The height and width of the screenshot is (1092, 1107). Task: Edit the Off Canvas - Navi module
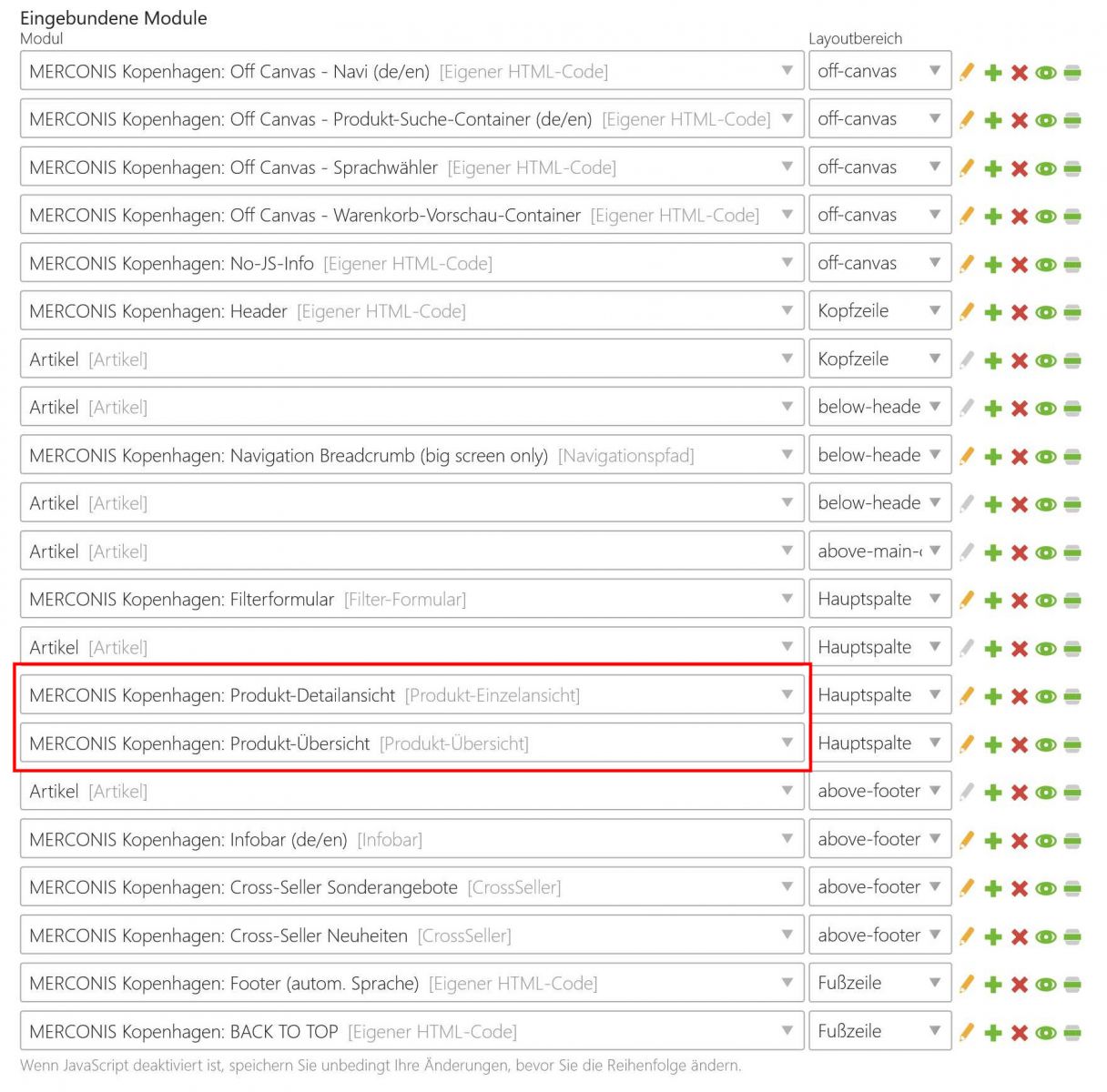(x=967, y=72)
